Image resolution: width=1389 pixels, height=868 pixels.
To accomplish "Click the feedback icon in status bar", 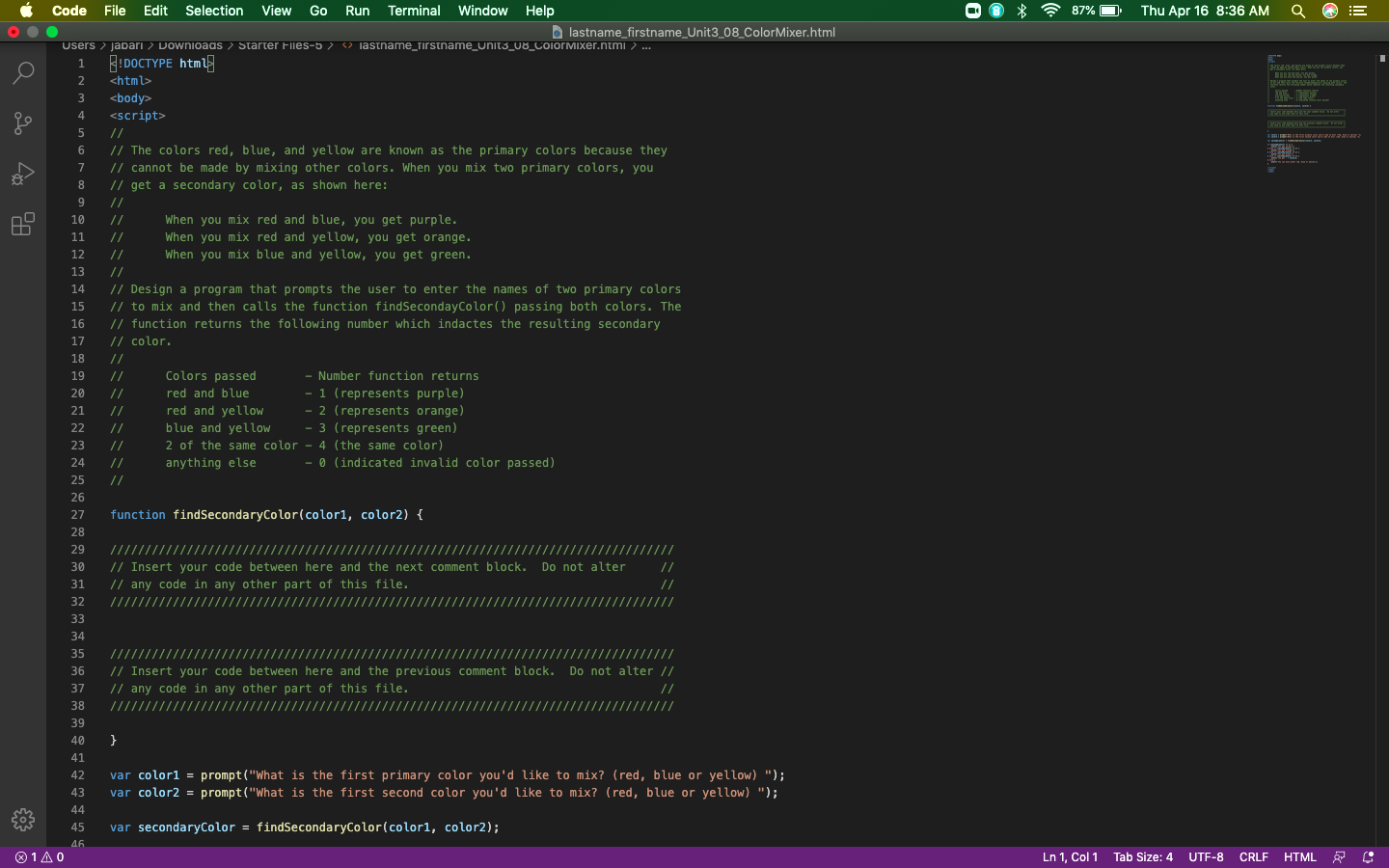I will [1339, 857].
